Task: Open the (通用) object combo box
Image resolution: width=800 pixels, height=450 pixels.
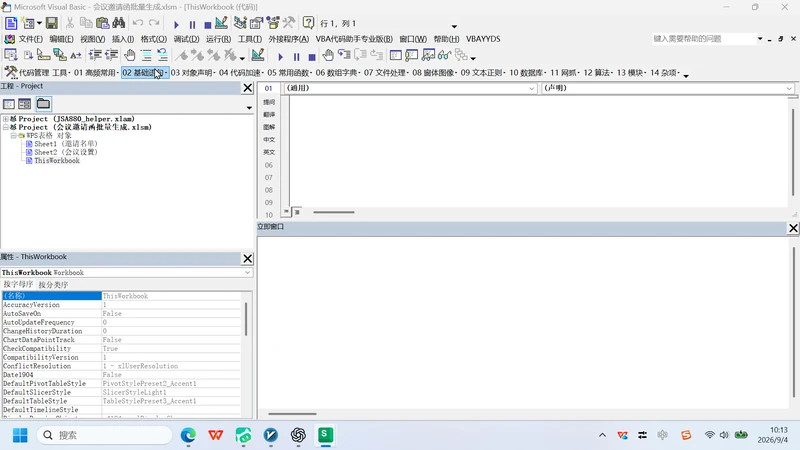Action: [x=410, y=88]
